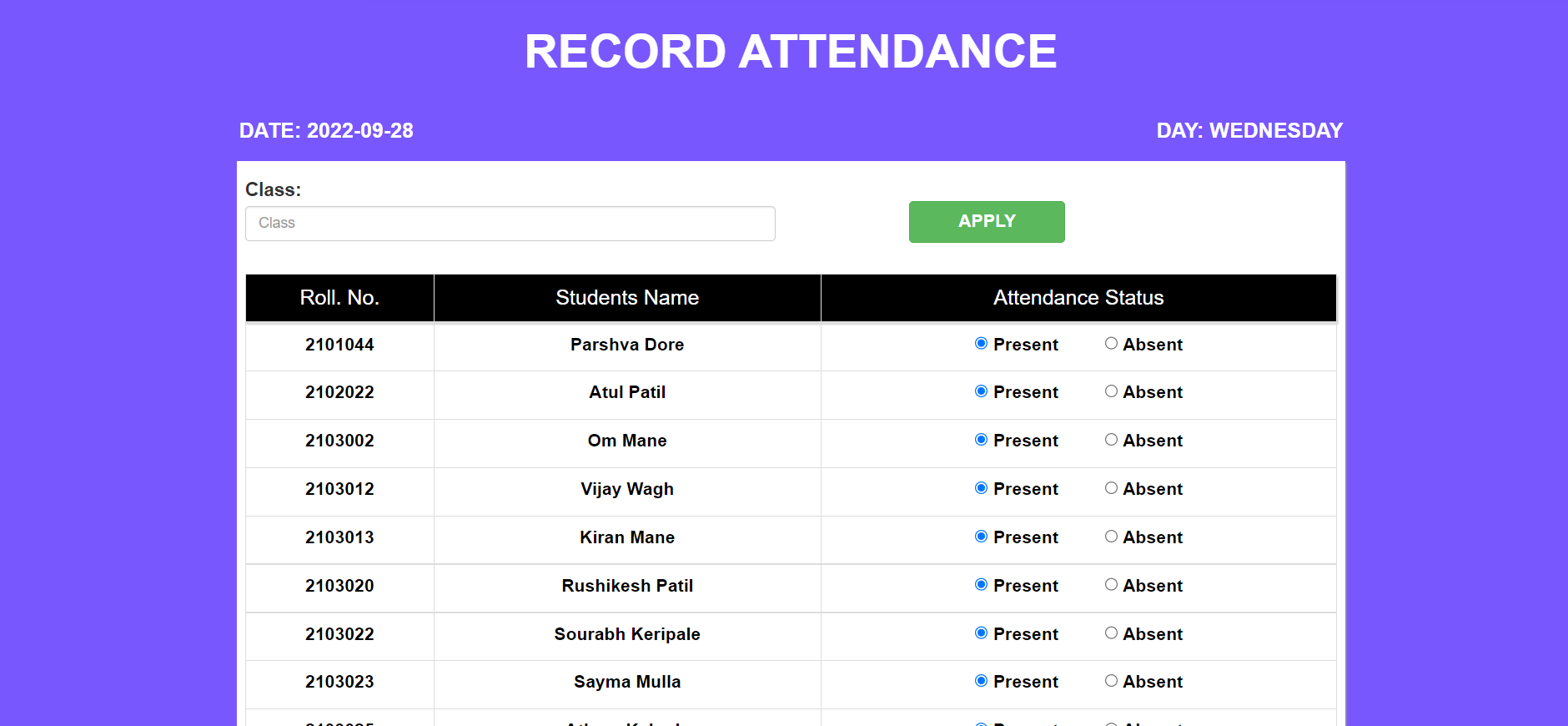Select student name Vijay Wagh
Viewport: 1568px width, 726px height.
tap(627, 488)
